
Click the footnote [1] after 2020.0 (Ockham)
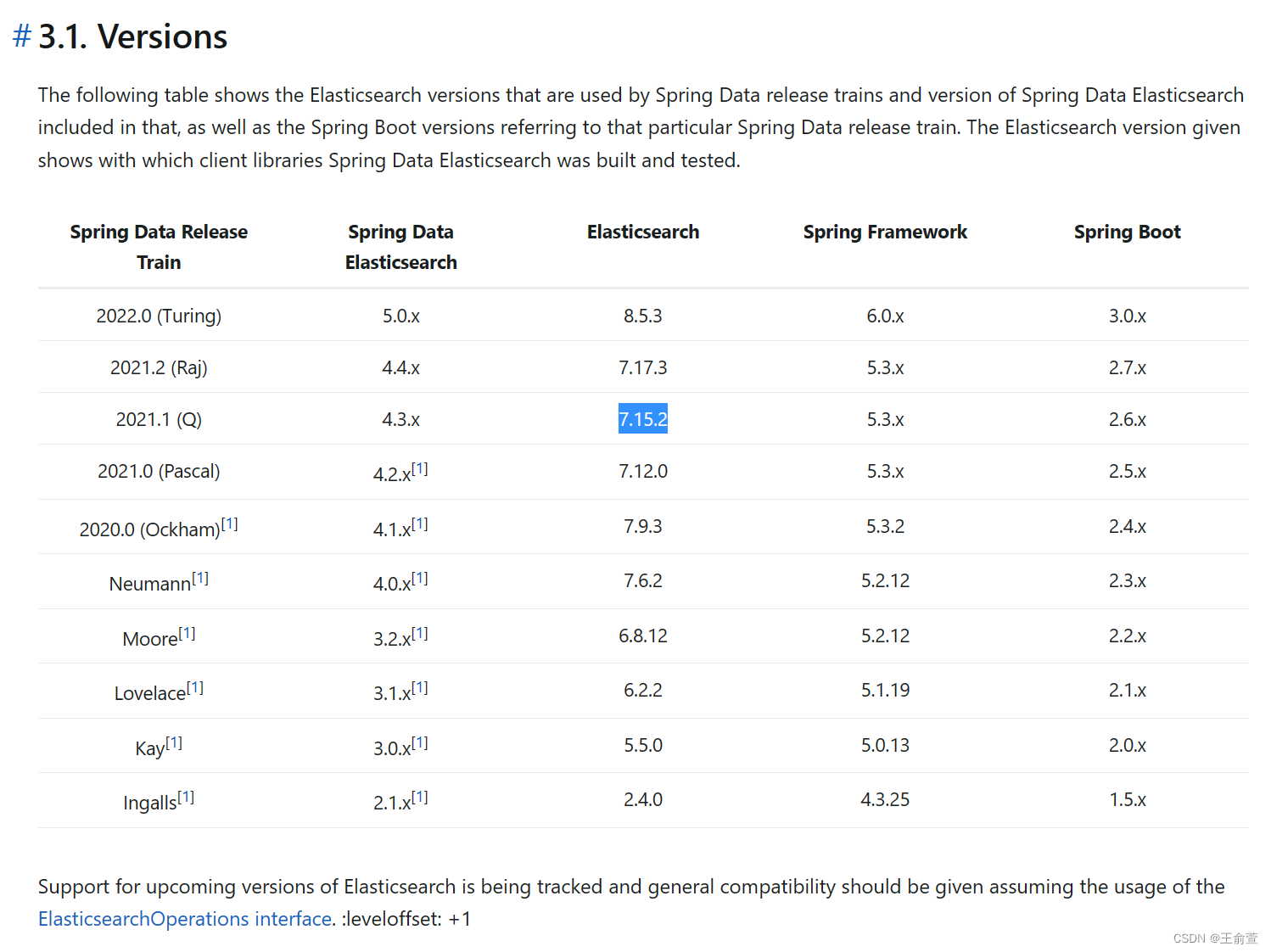point(230,524)
